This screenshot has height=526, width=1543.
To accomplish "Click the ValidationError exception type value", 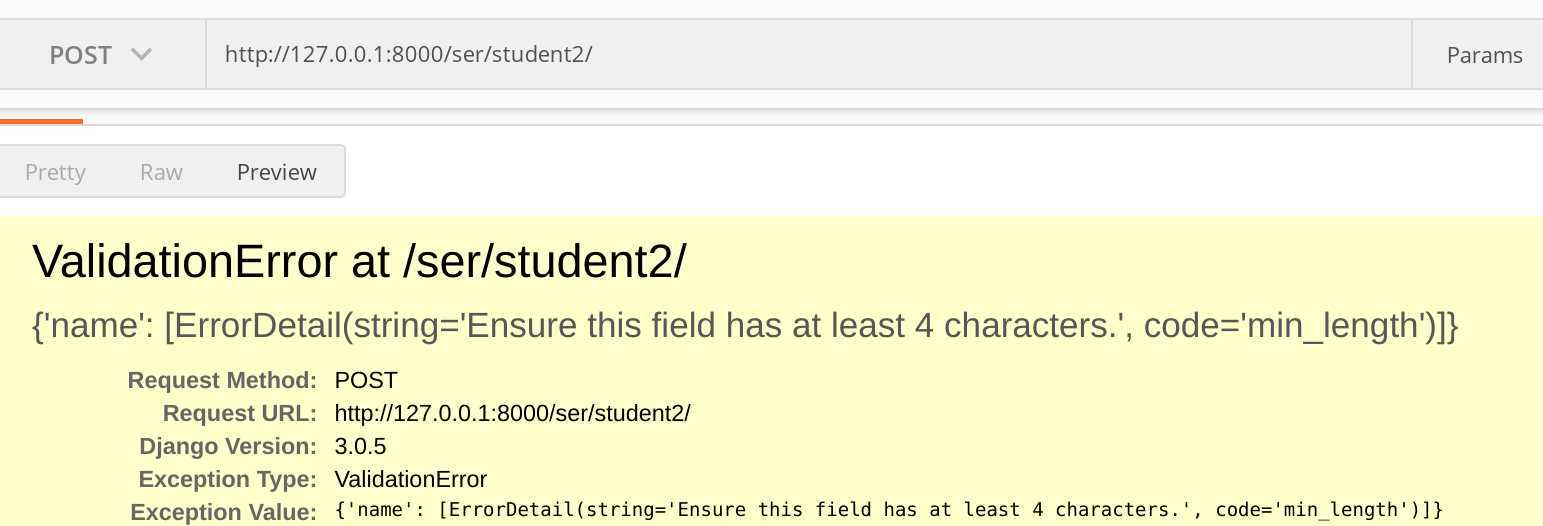I will [x=410, y=479].
